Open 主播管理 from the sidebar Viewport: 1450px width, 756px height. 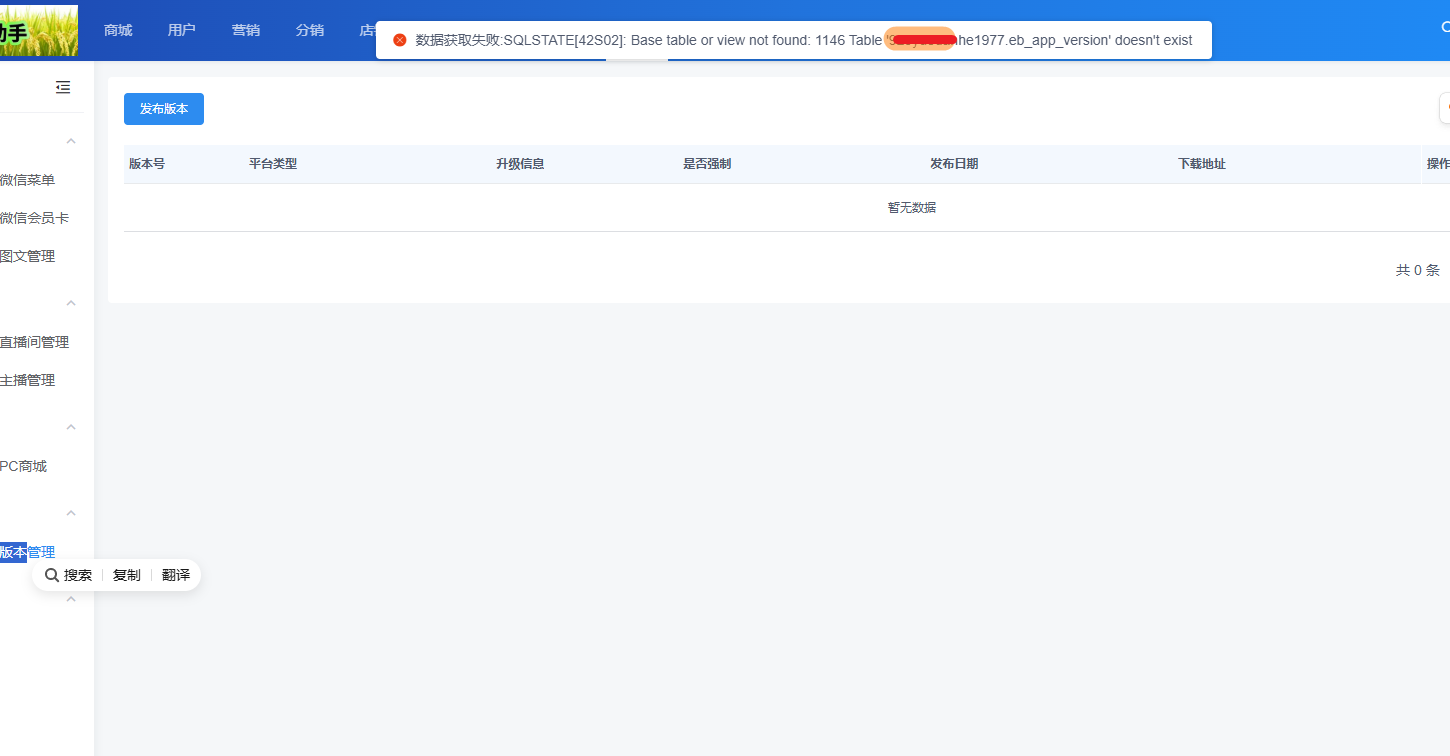pos(28,380)
